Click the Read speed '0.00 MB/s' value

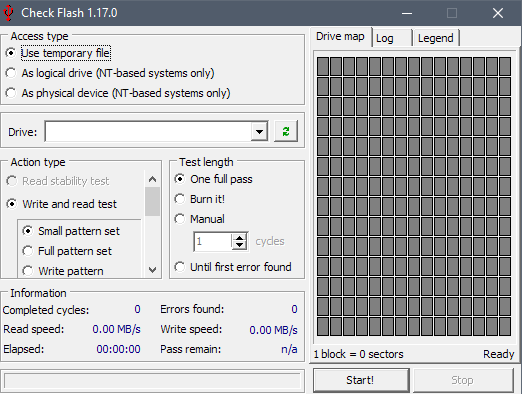(x=116, y=329)
